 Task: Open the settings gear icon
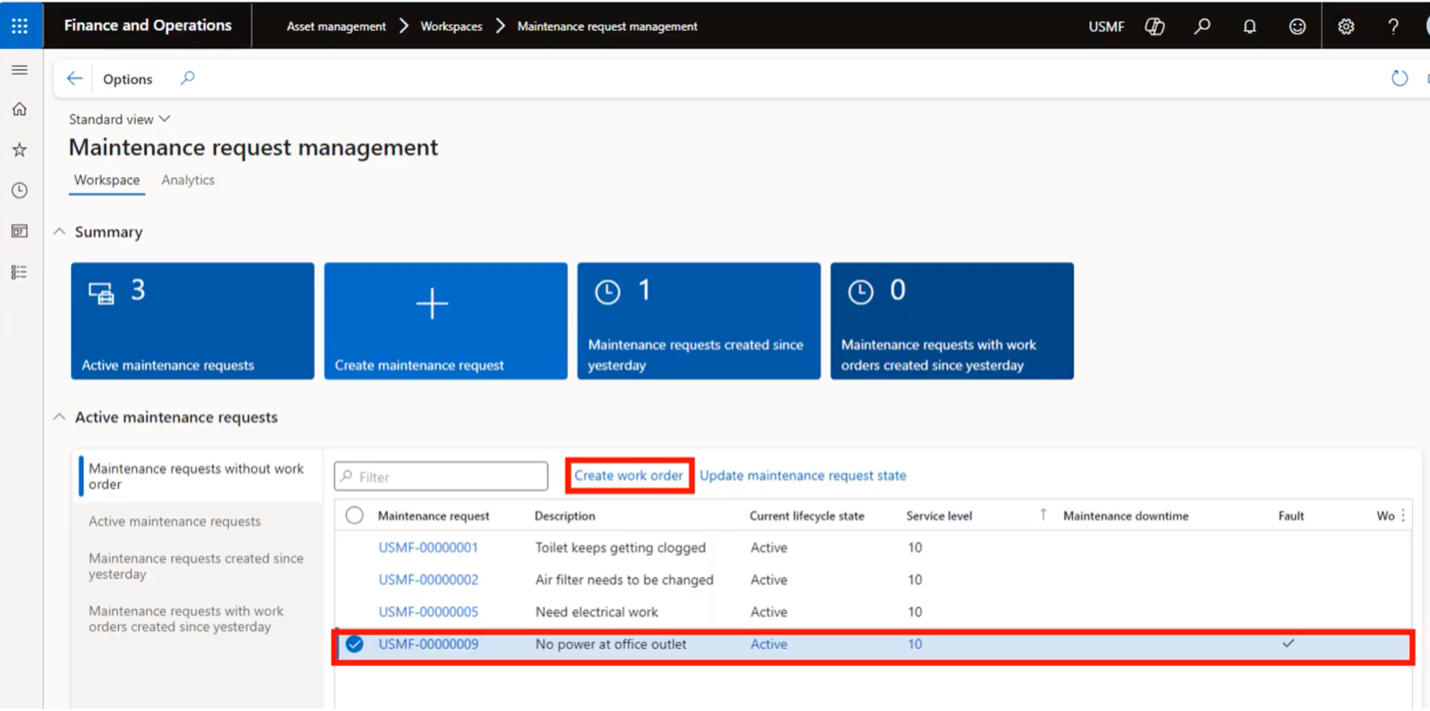click(x=1346, y=27)
